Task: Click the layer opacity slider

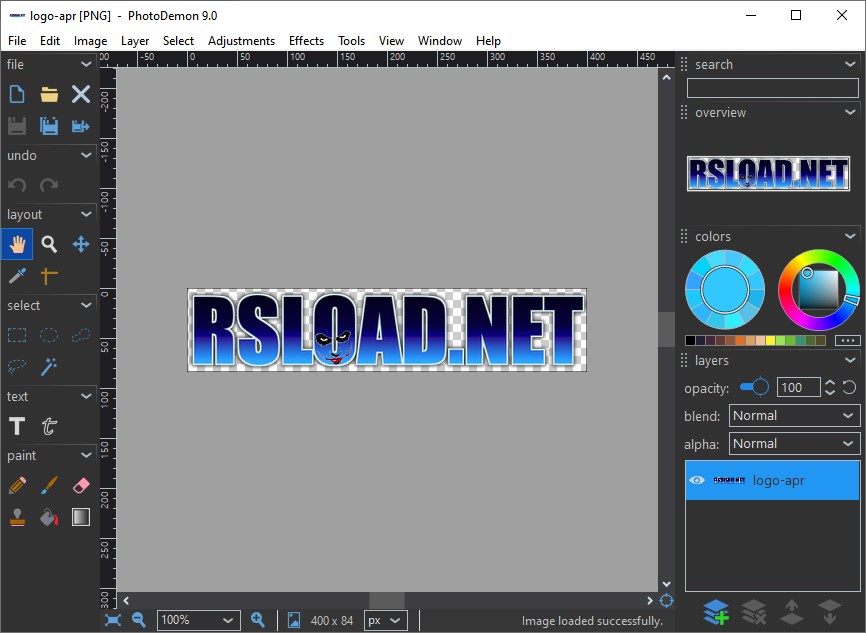Action: pyautogui.click(x=754, y=387)
